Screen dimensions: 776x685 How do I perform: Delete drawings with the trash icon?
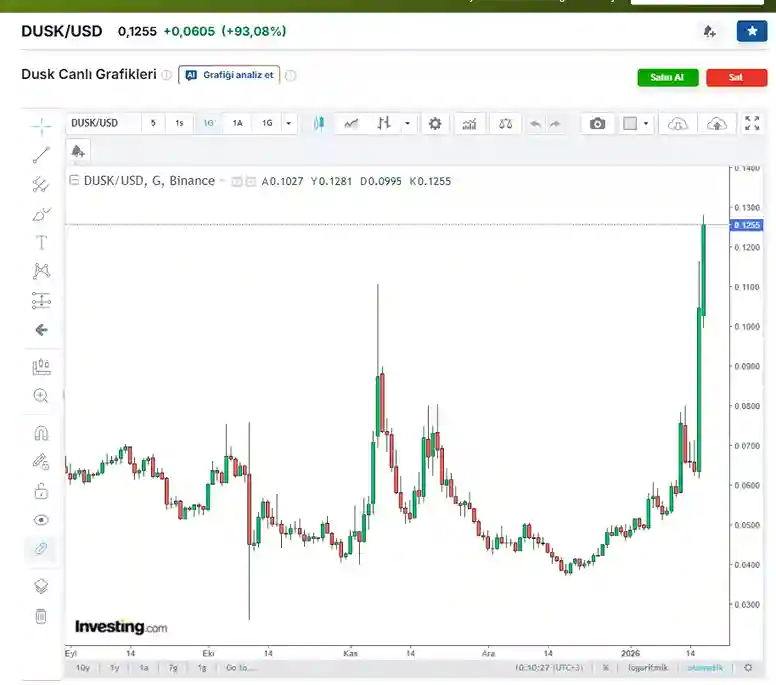(x=41, y=616)
